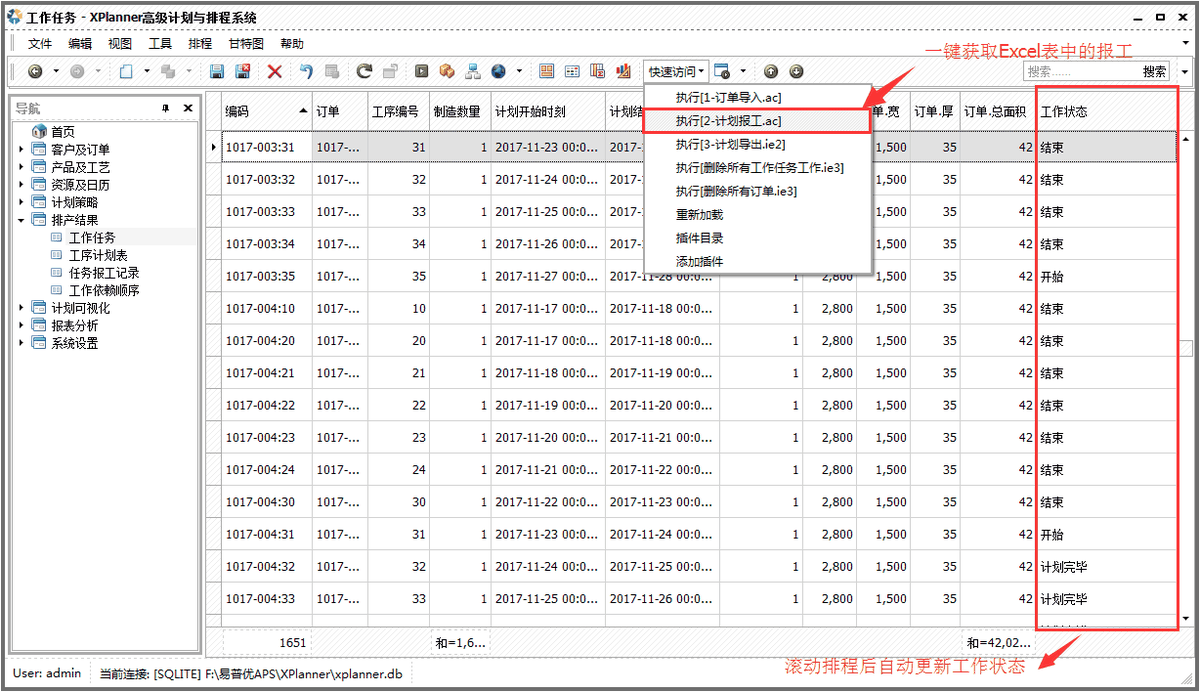Click the bar chart icon in toolbar
Viewport: 1200px width, 692px height.
tap(624, 71)
